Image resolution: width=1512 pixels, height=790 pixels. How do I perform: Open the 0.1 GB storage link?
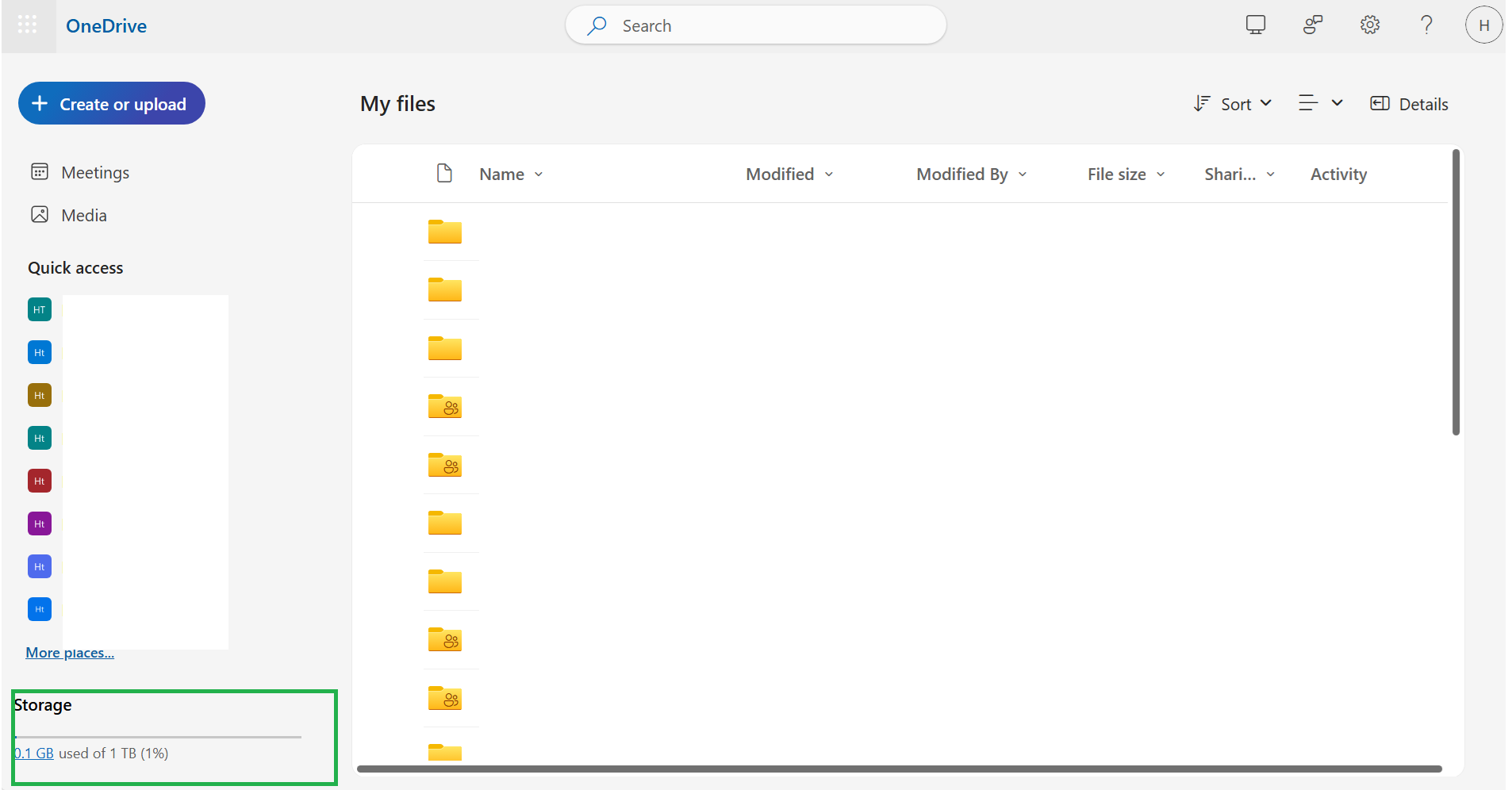34,754
